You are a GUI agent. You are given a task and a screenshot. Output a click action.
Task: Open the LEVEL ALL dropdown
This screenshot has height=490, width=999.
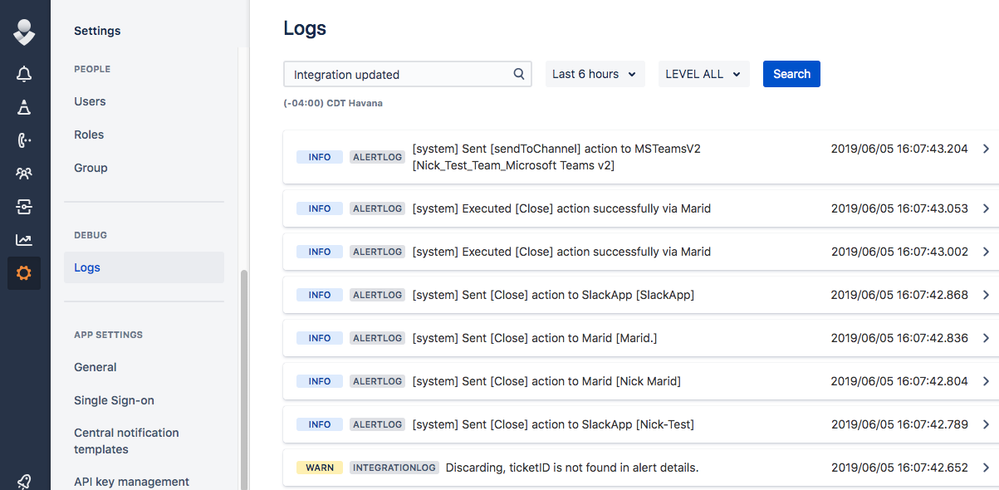(x=704, y=74)
